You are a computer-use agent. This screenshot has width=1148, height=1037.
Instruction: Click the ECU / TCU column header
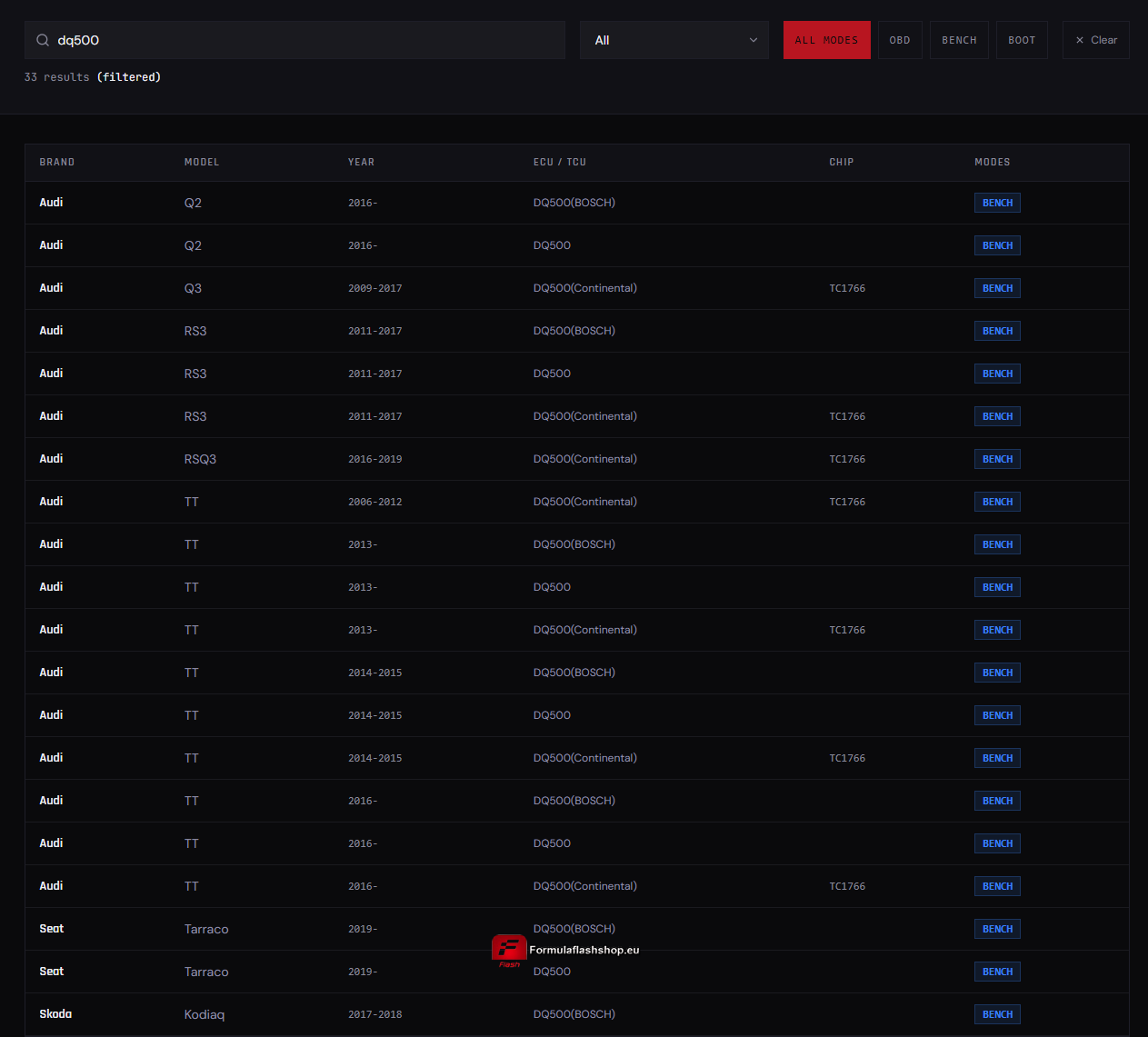coord(560,162)
